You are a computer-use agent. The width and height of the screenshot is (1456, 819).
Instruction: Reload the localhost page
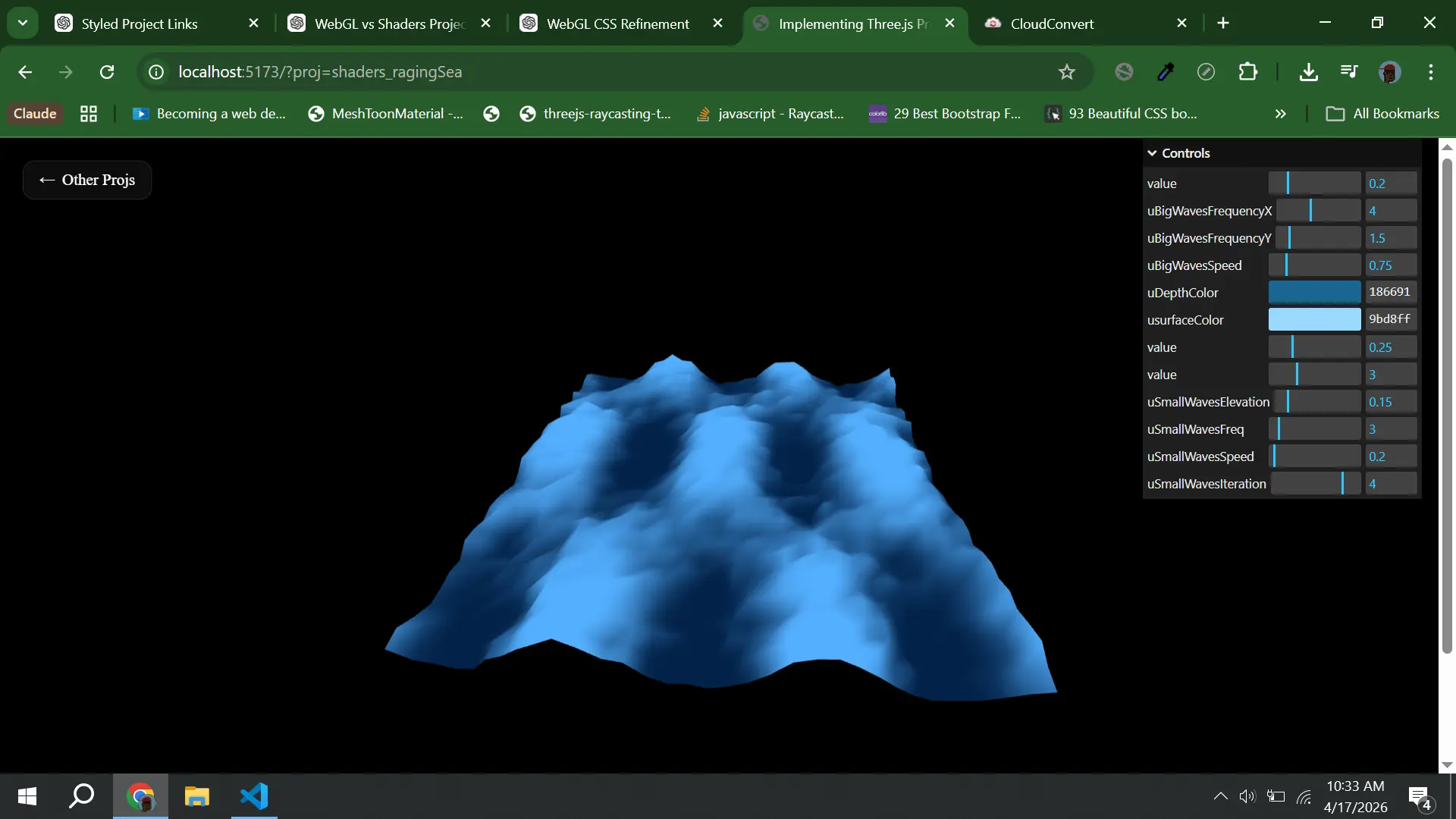point(107,72)
